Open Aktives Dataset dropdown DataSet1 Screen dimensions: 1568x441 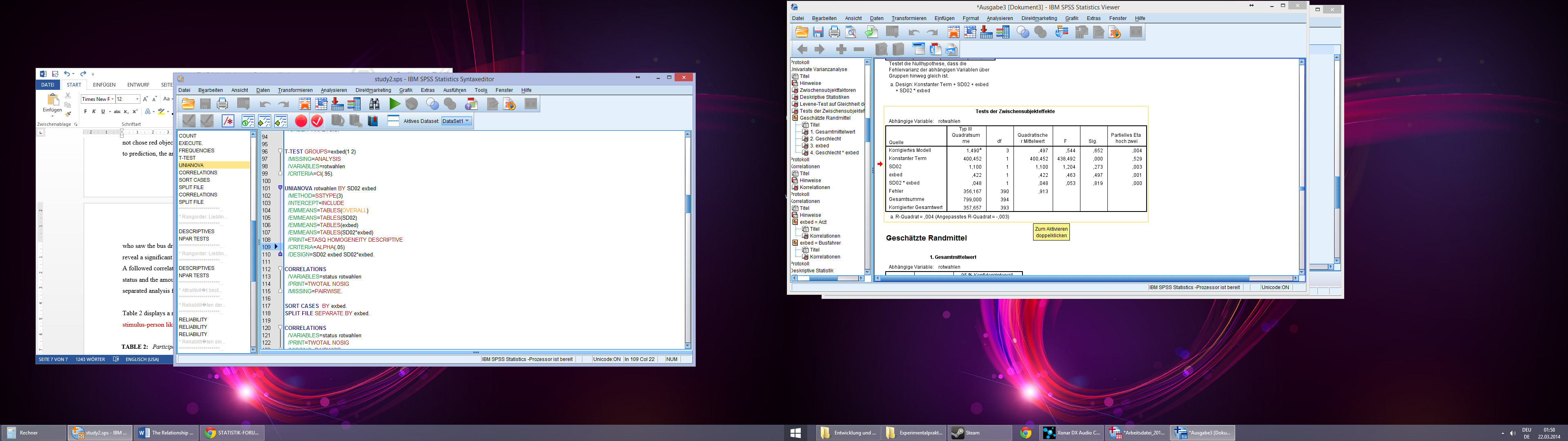[x=457, y=121]
